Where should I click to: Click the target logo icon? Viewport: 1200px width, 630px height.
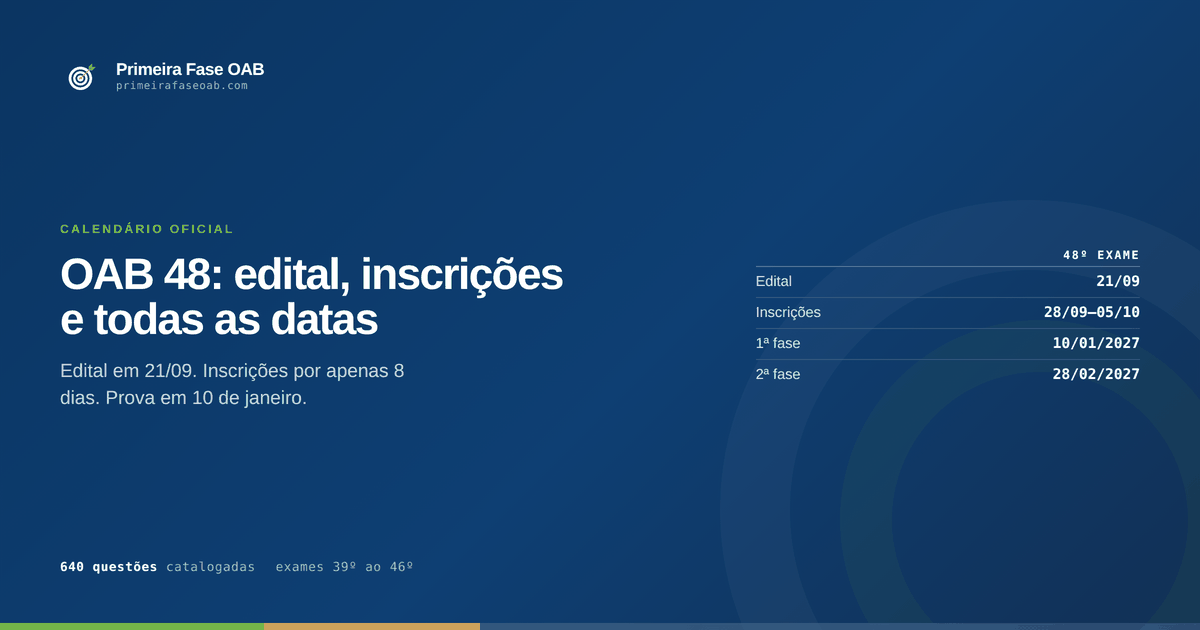tap(81, 77)
